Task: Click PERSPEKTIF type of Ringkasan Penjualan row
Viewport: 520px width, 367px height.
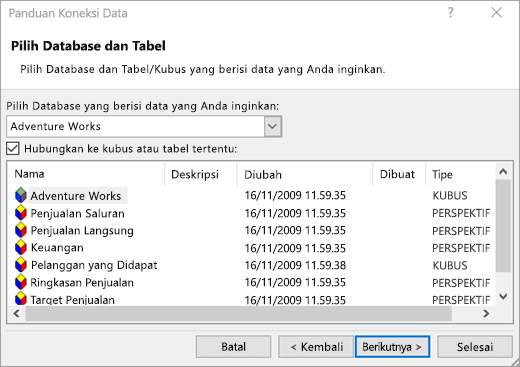Action: click(x=461, y=283)
